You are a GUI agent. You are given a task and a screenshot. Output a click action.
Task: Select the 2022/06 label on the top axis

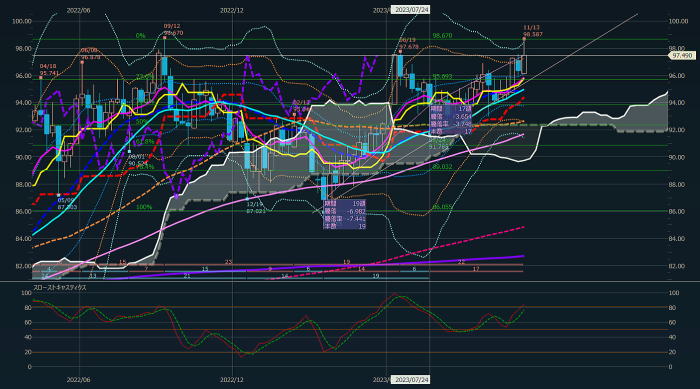click(x=78, y=10)
